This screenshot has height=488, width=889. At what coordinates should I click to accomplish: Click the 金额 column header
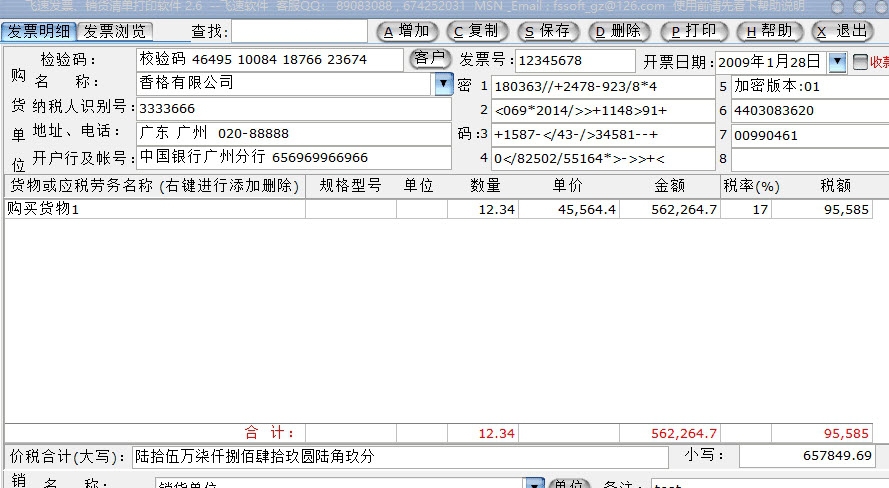670,186
